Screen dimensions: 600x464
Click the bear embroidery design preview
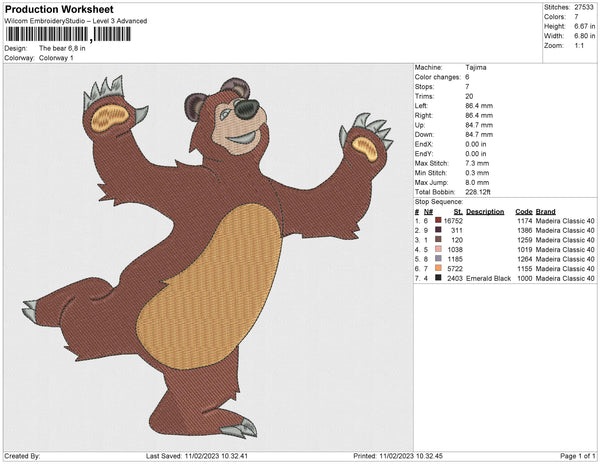click(x=208, y=257)
